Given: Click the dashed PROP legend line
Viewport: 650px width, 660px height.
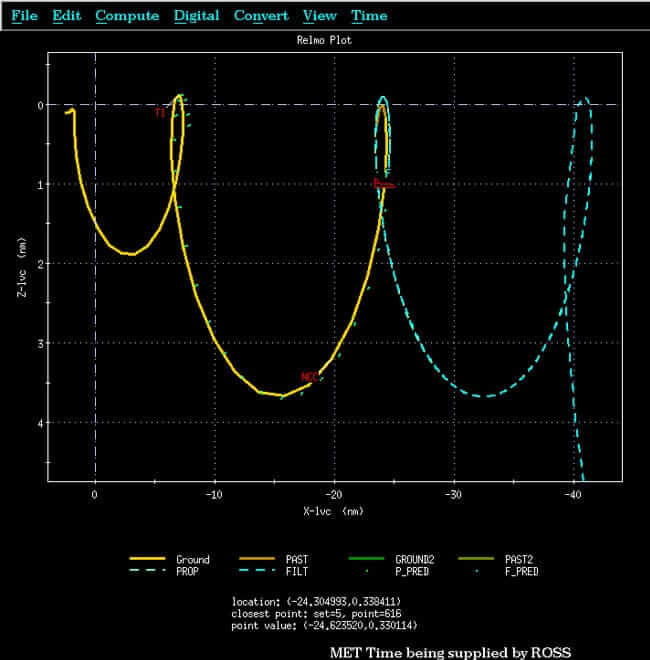Looking at the screenshot, I should pyautogui.click(x=149, y=571).
